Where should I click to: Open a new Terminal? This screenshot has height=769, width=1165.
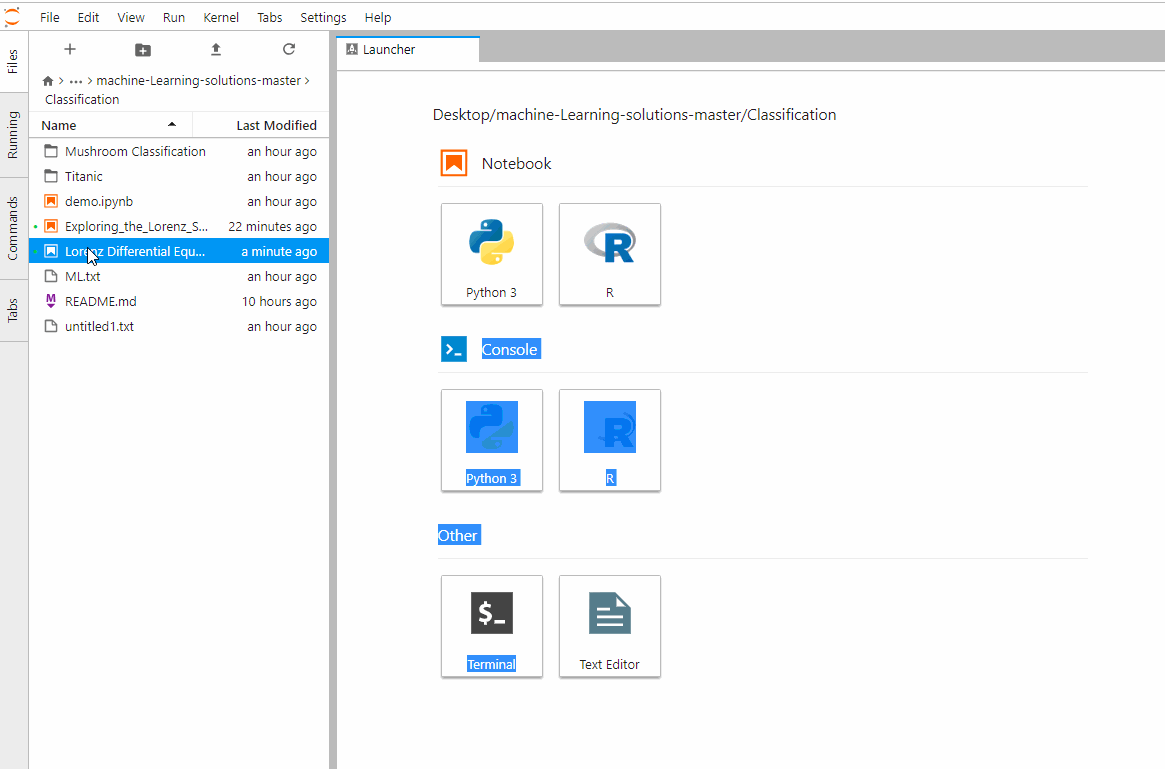click(x=491, y=626)
